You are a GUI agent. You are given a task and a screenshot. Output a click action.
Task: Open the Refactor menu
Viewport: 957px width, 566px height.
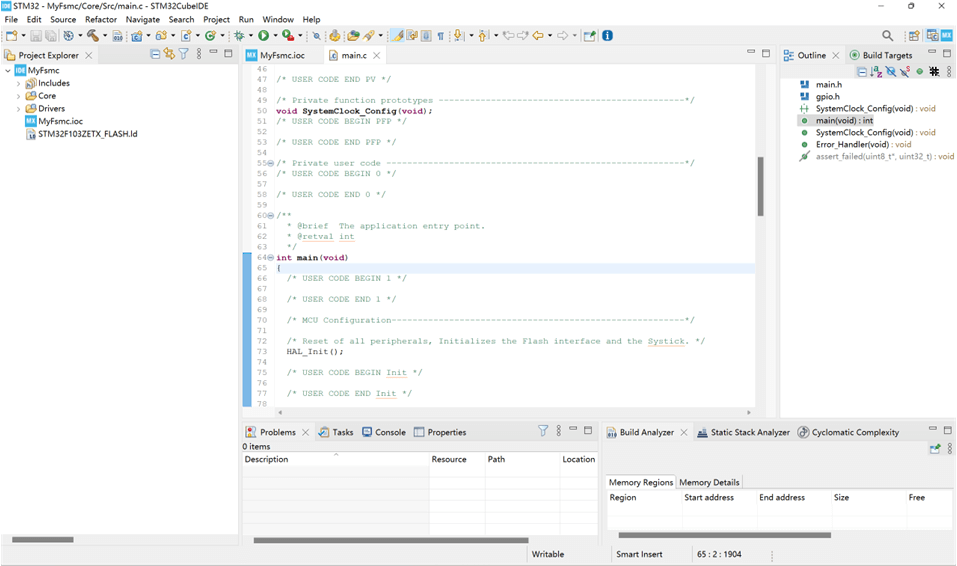tap(101, 20)
